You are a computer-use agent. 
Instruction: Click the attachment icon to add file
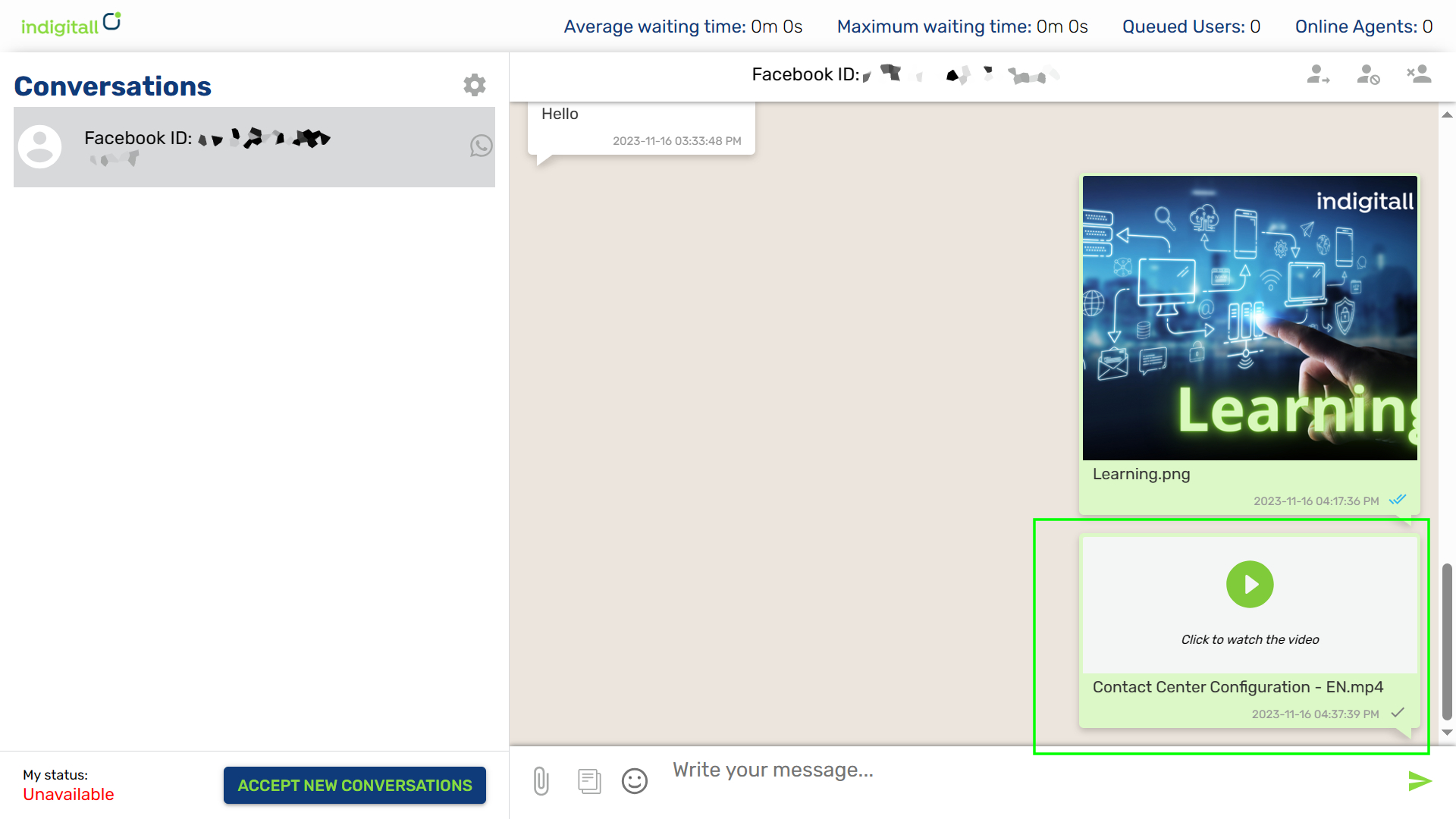tap(540, 780)
